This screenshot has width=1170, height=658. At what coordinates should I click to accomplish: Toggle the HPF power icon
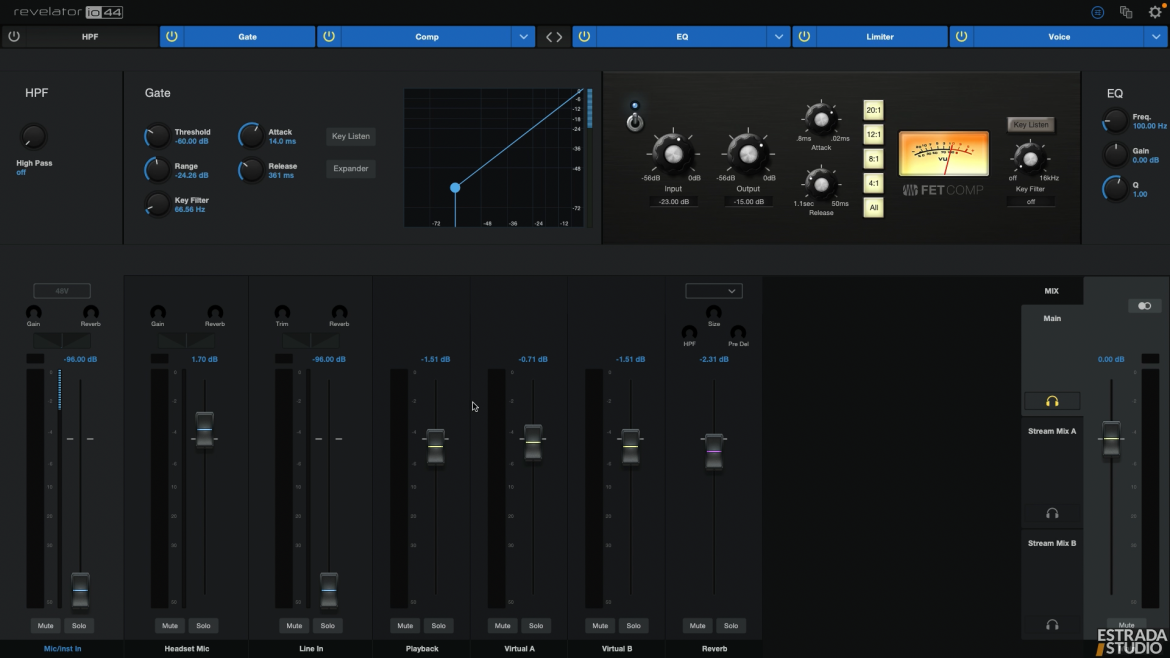13,37
